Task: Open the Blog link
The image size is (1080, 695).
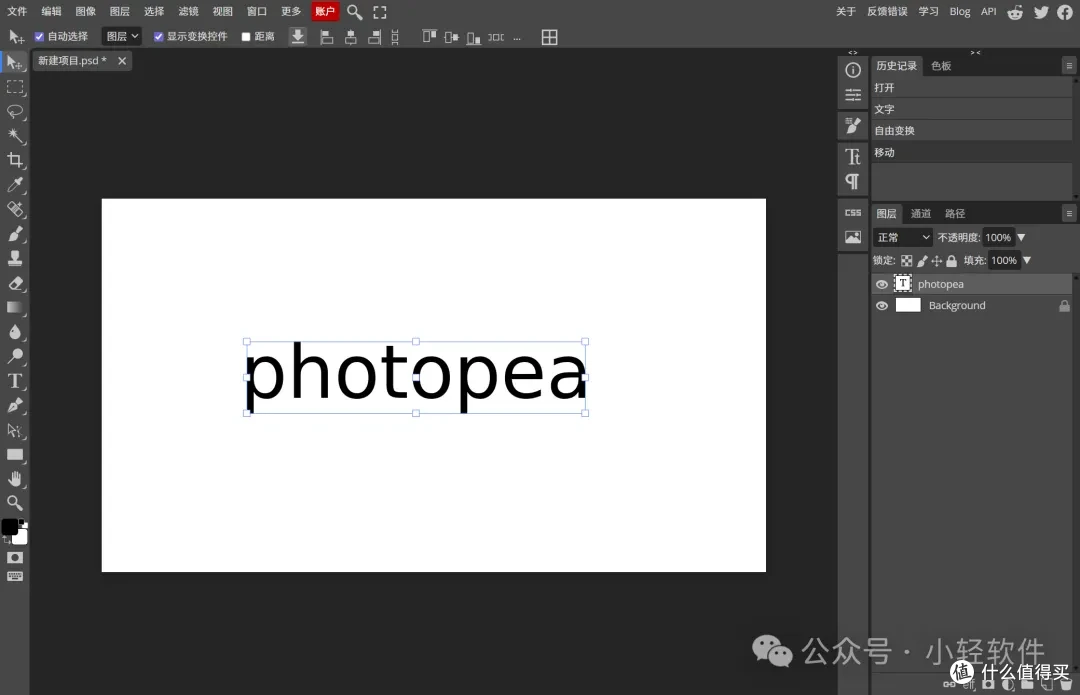Action: coord(959,12)
